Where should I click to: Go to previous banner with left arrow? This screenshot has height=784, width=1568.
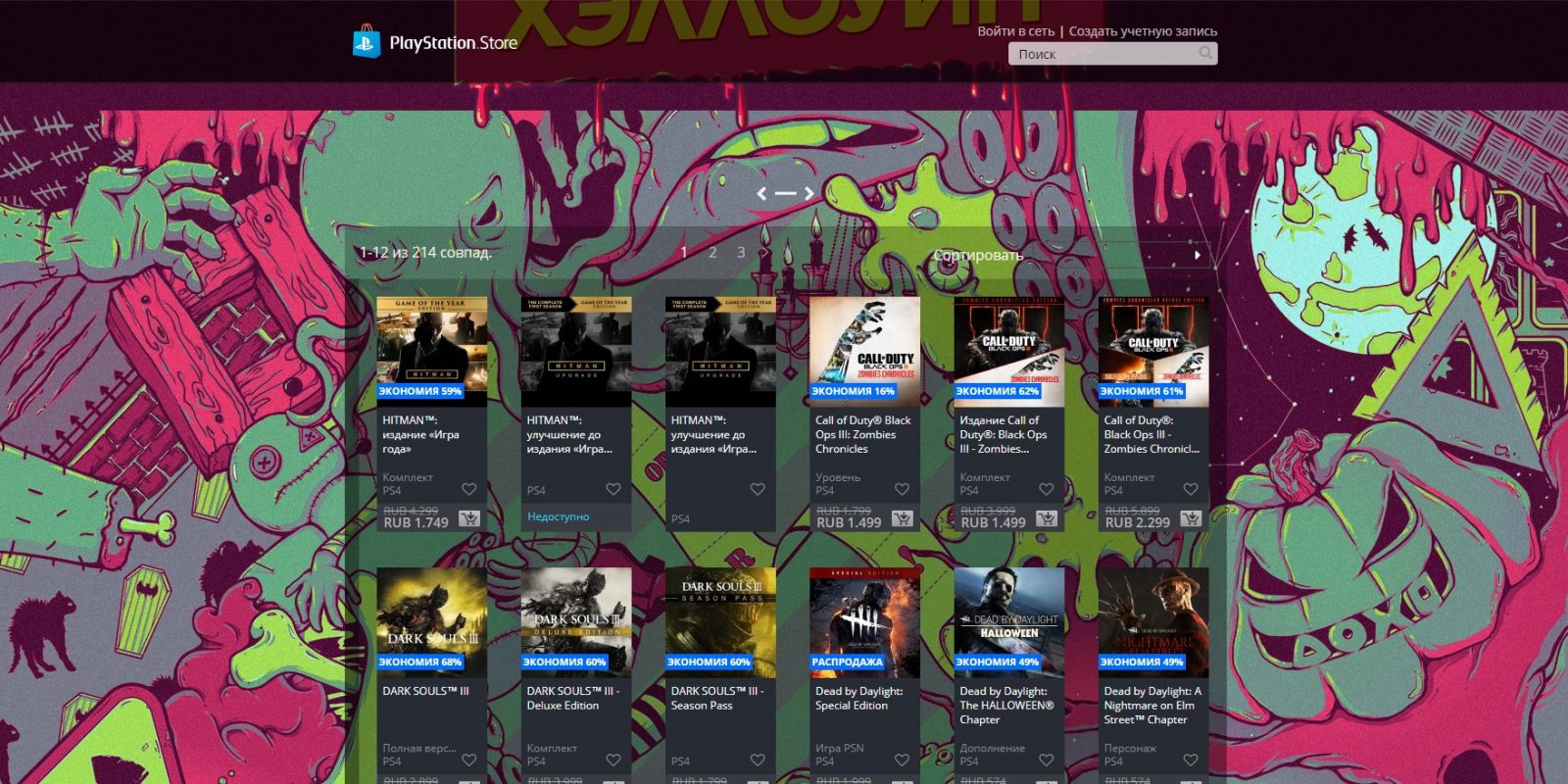[761, 194]
